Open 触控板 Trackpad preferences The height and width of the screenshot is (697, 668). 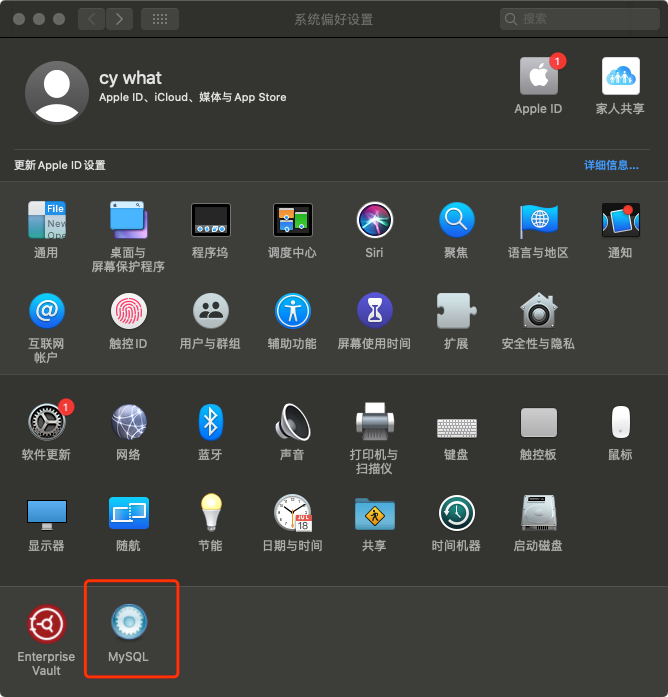pos(538,422)
